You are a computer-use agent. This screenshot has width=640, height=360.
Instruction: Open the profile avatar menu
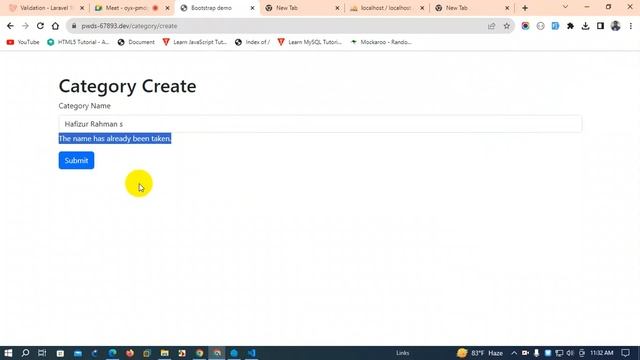point(616,26)
